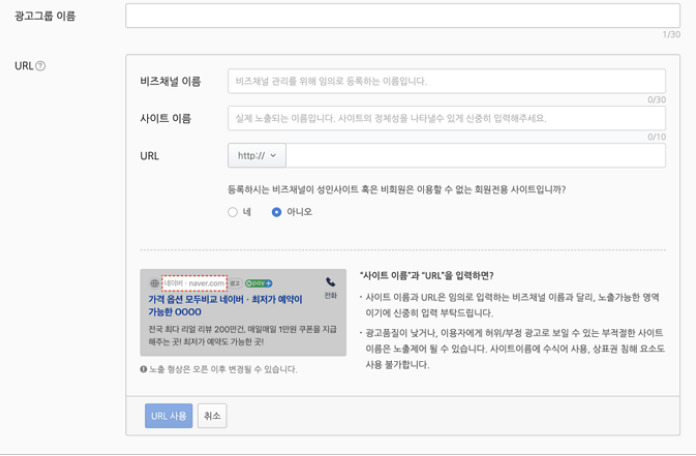Click the URL 사용 button
This screenshot has height=456, width=696.
point(169,416)
